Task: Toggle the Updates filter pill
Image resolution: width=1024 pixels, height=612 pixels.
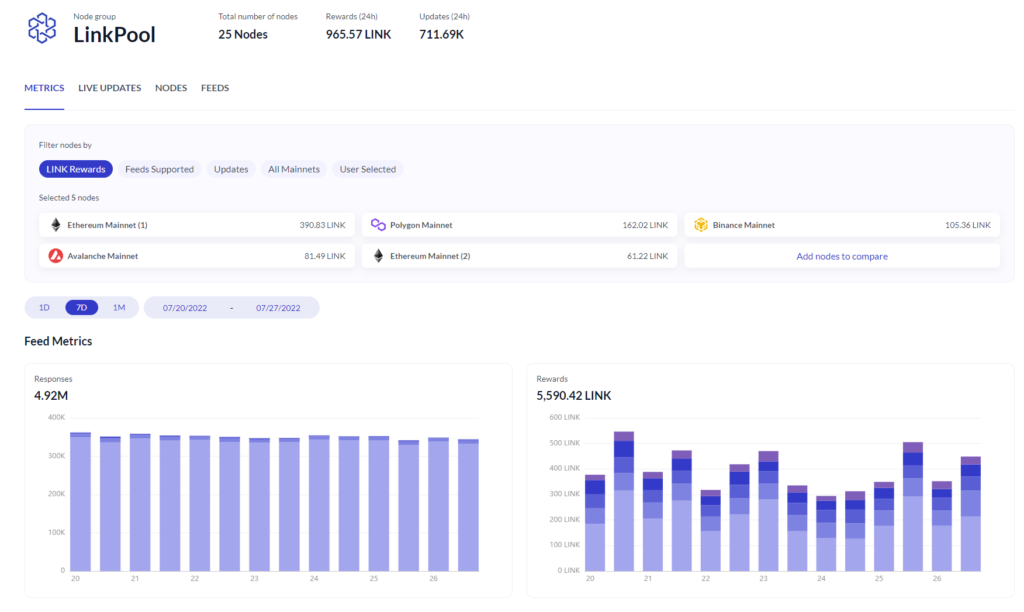Action: point(231,168)
